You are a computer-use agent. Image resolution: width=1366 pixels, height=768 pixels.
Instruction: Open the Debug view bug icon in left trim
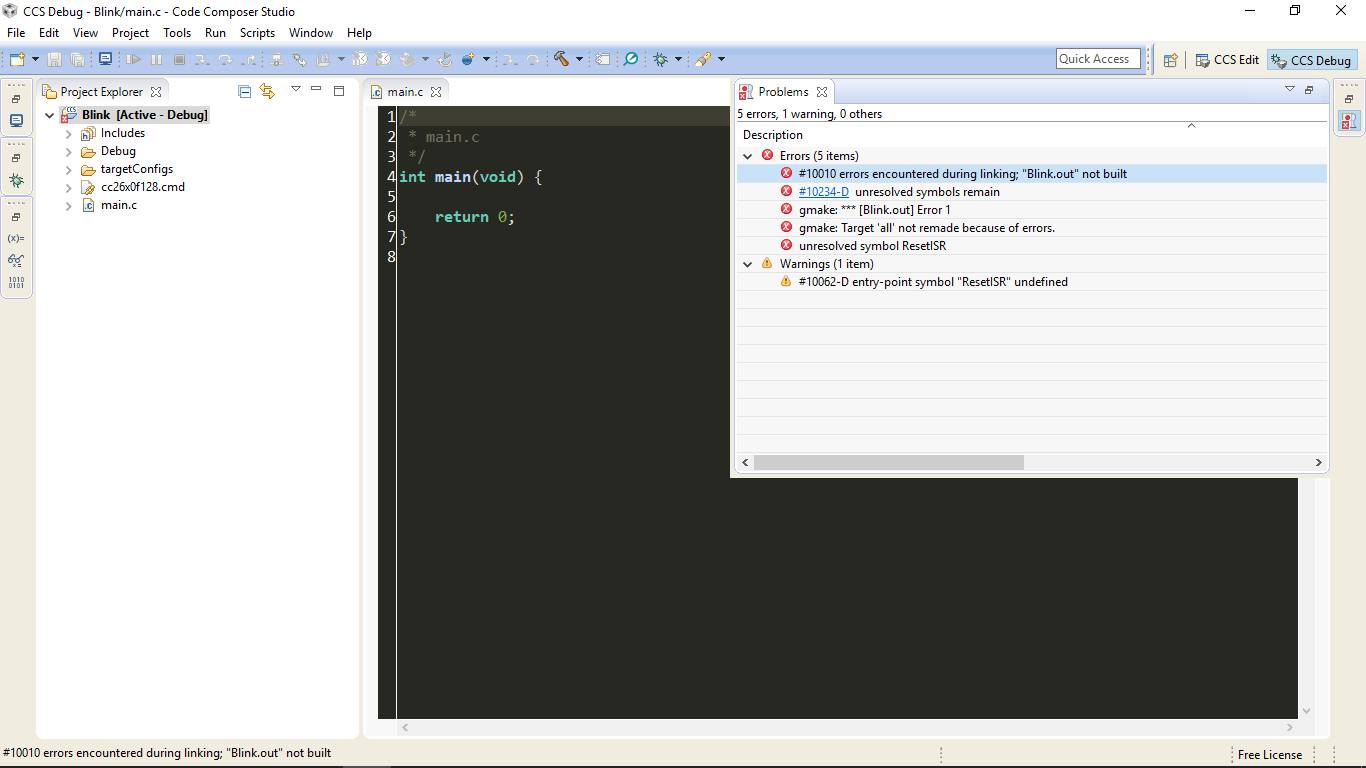[x=16, y=180]
